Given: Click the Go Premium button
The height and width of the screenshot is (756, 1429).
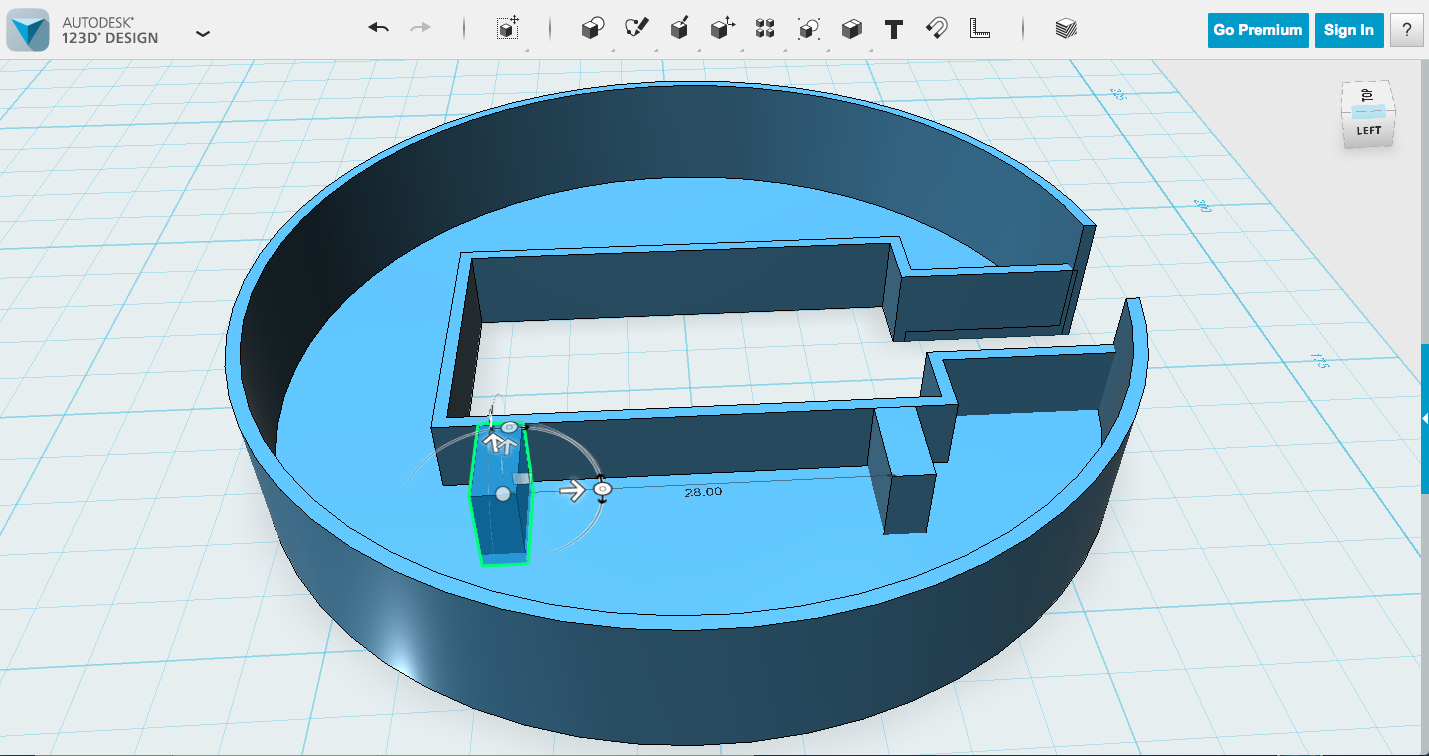Looking at the screenshot, I should 1257,30.
